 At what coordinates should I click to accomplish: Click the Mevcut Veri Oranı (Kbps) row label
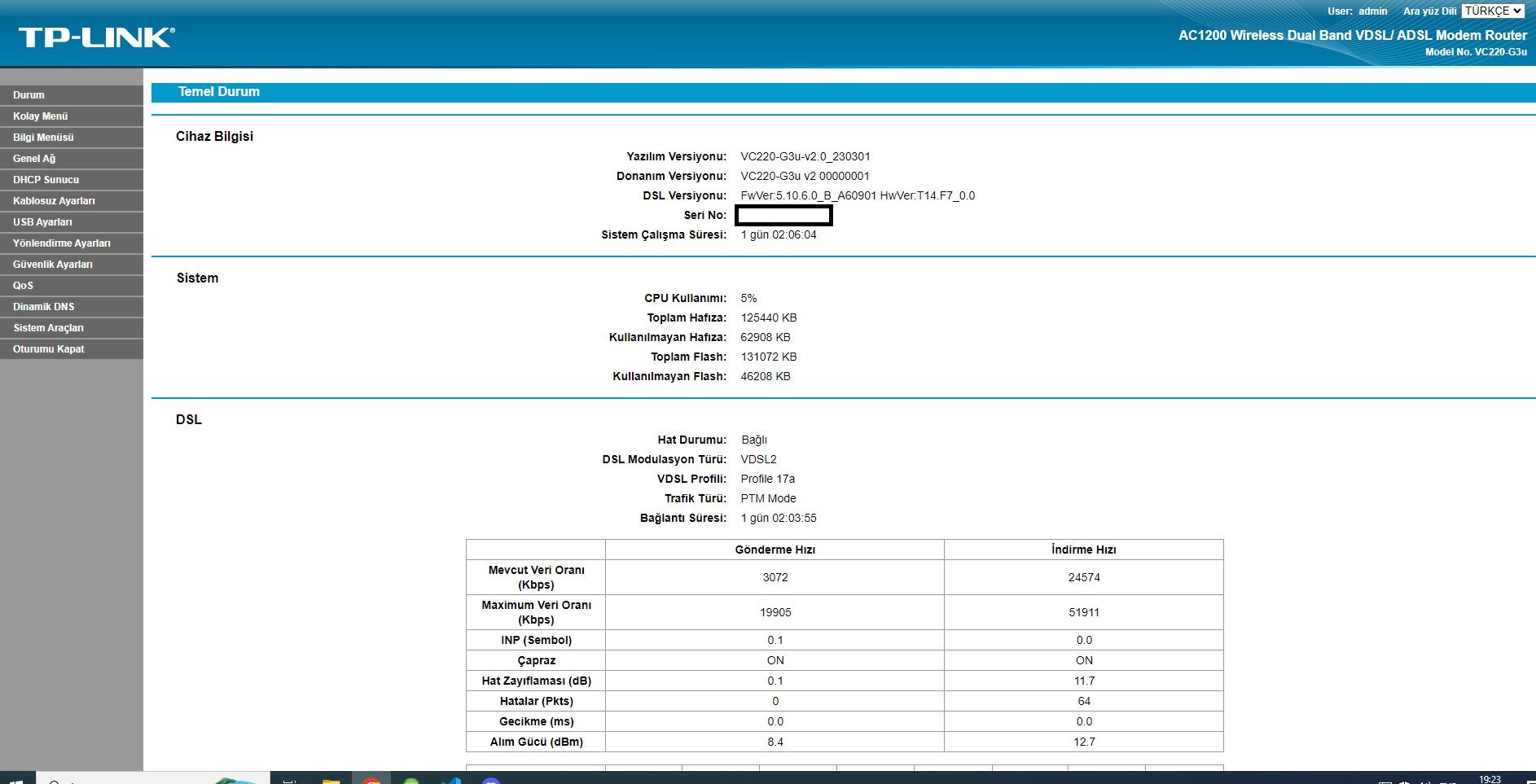coord(537,577)
